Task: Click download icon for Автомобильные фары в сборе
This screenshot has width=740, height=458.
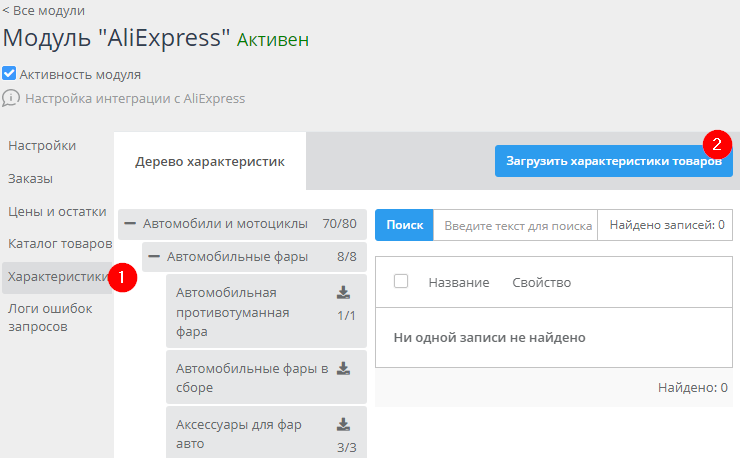Action: click(343, 368)
